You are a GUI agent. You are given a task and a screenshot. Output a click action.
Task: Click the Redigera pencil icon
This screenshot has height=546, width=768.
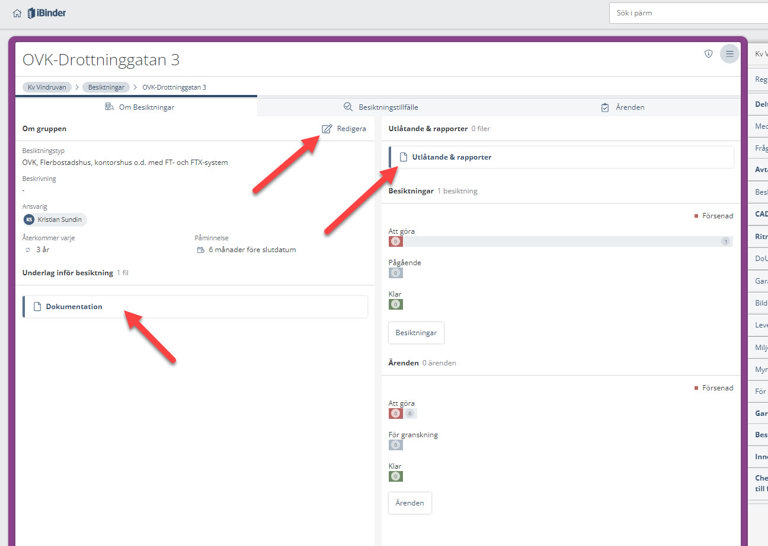click(x=327, y=128)
